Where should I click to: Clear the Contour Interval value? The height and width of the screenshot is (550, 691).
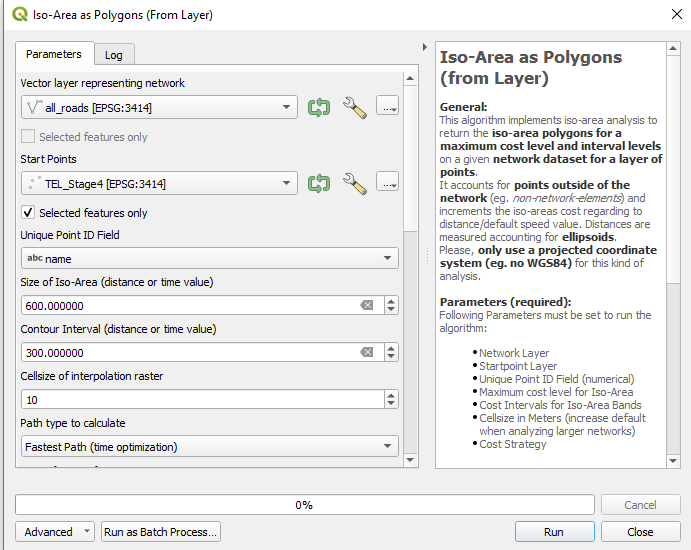coord(367,352)
